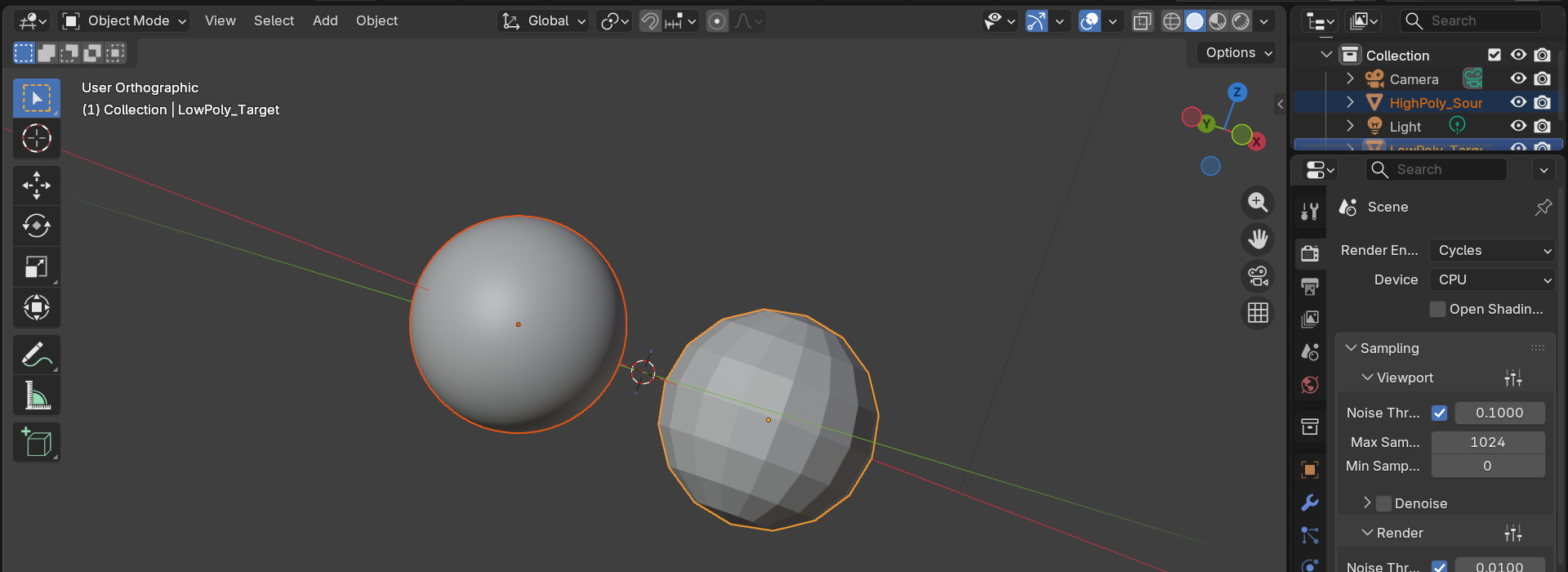Click the viewport zoom magnifier icon
1568x572 pixels.
click(x=1258, y=202)
